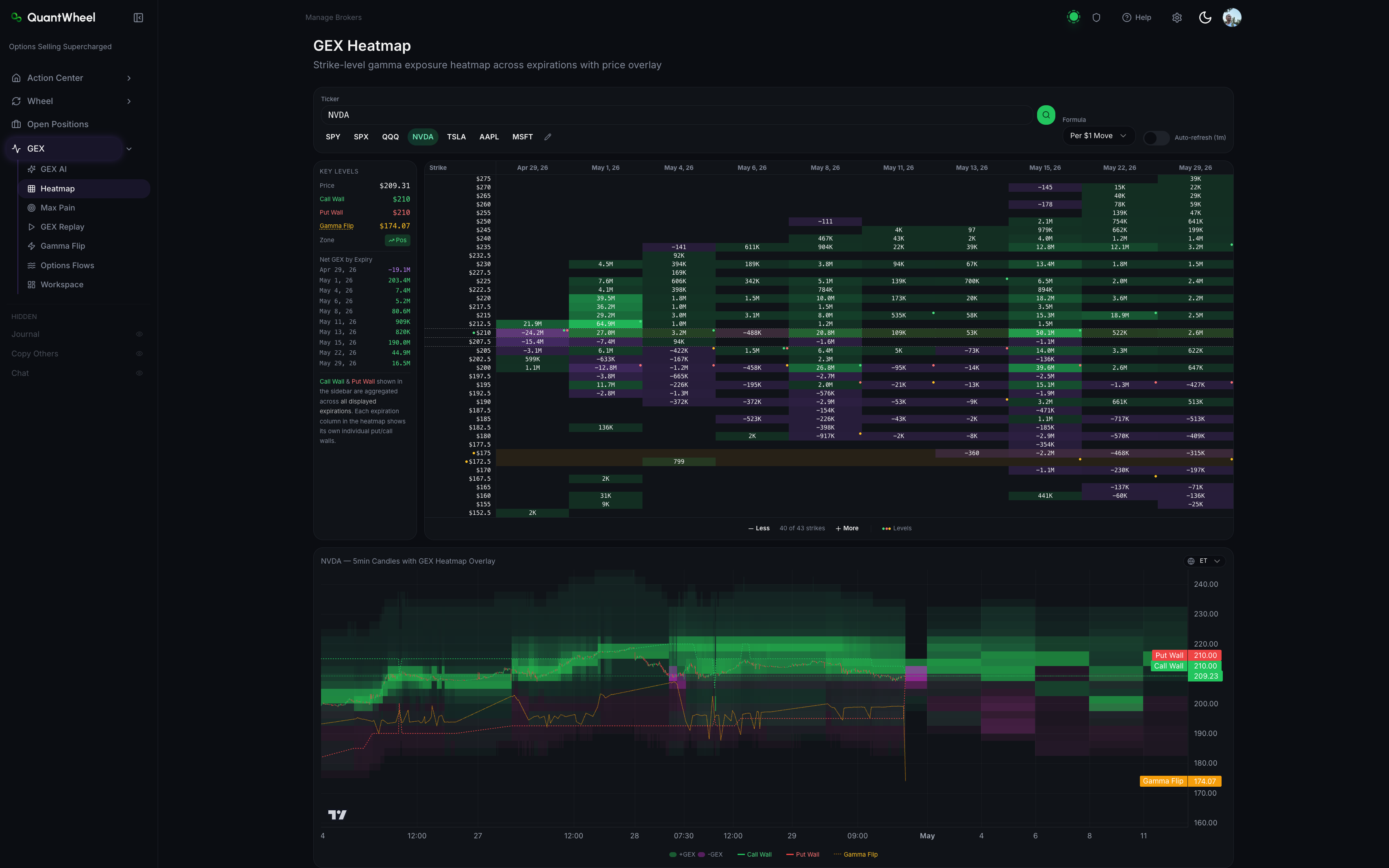Click the green connection status indicator
Viewport: 1389px width, 868px height.
[1073, 17]
